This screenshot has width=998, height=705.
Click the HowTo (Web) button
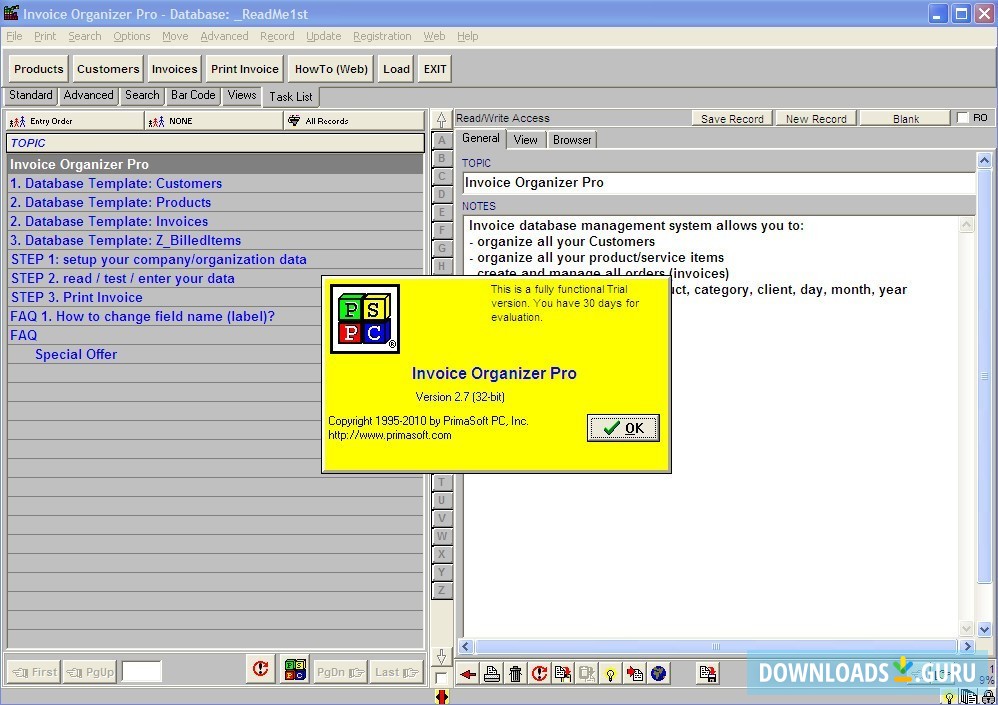point(331,69)
